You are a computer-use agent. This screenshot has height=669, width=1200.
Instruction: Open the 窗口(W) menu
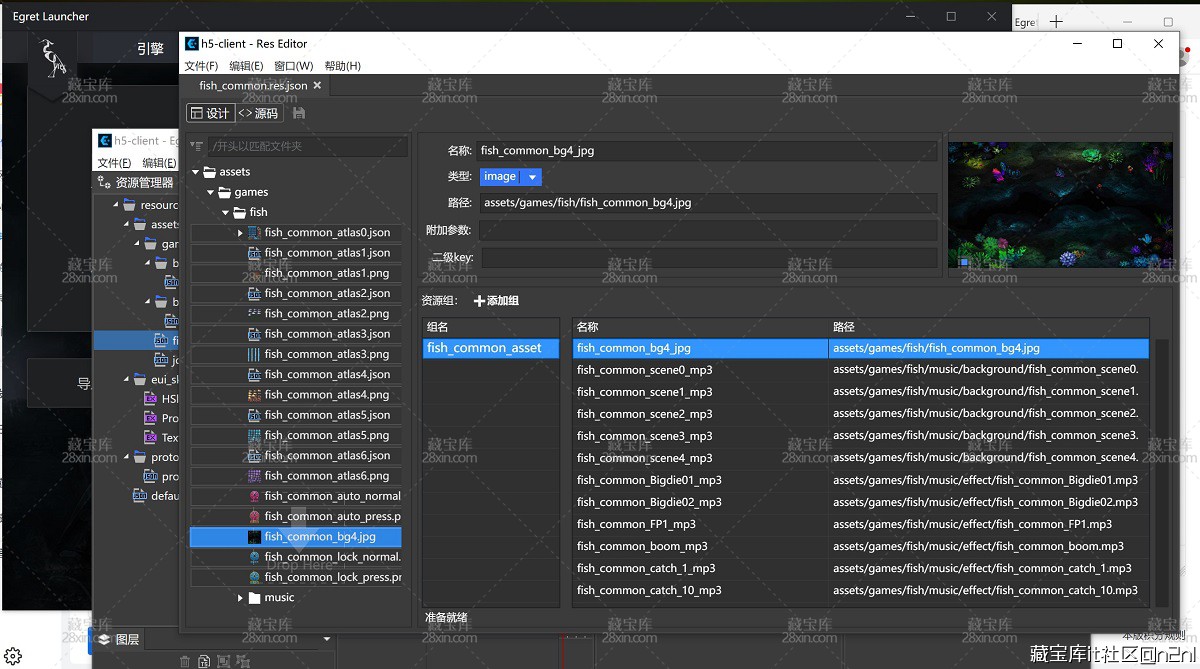[293, 66]
